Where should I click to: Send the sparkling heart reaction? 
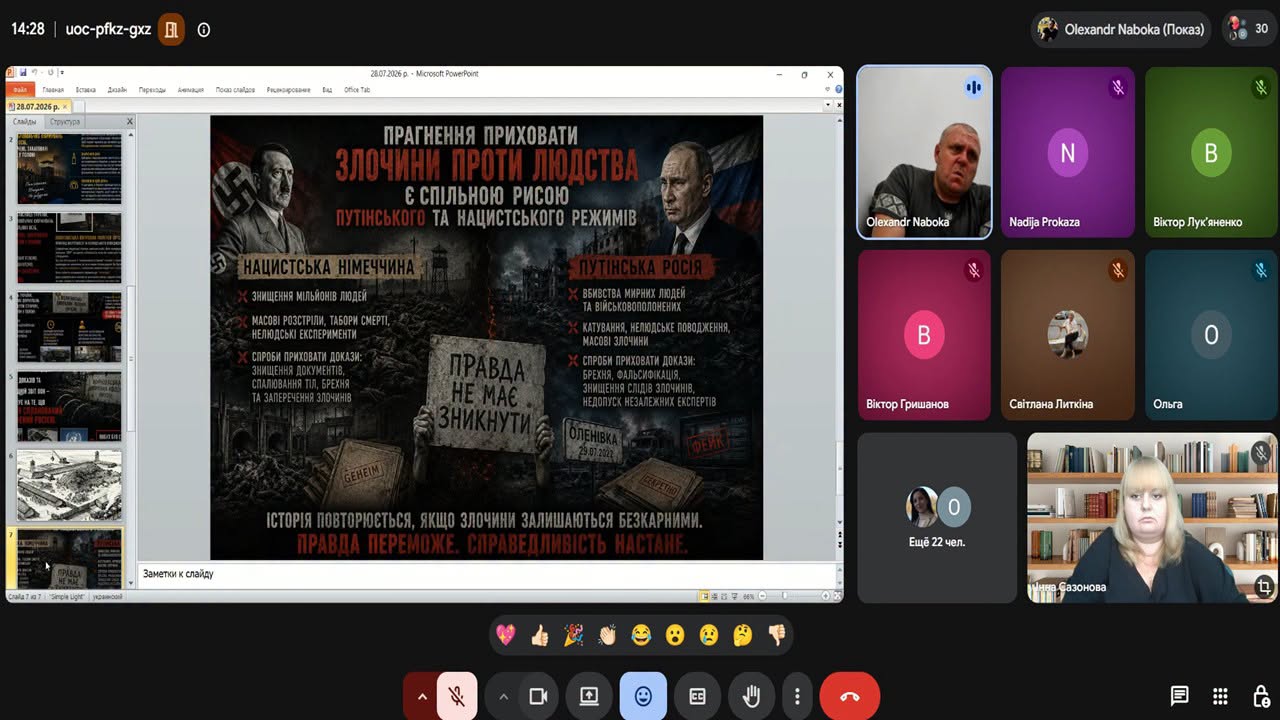(506, 635)
